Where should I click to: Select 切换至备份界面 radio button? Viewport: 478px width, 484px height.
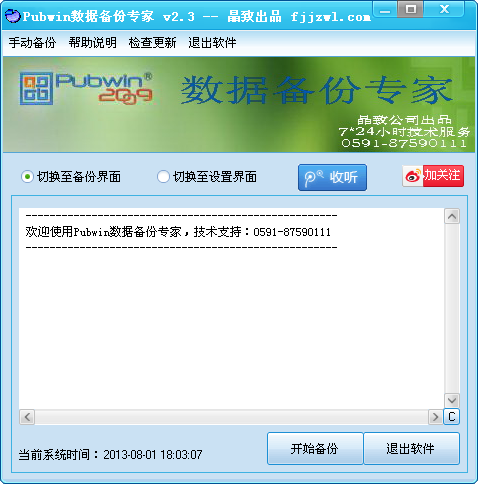click(x=27, y=177)
